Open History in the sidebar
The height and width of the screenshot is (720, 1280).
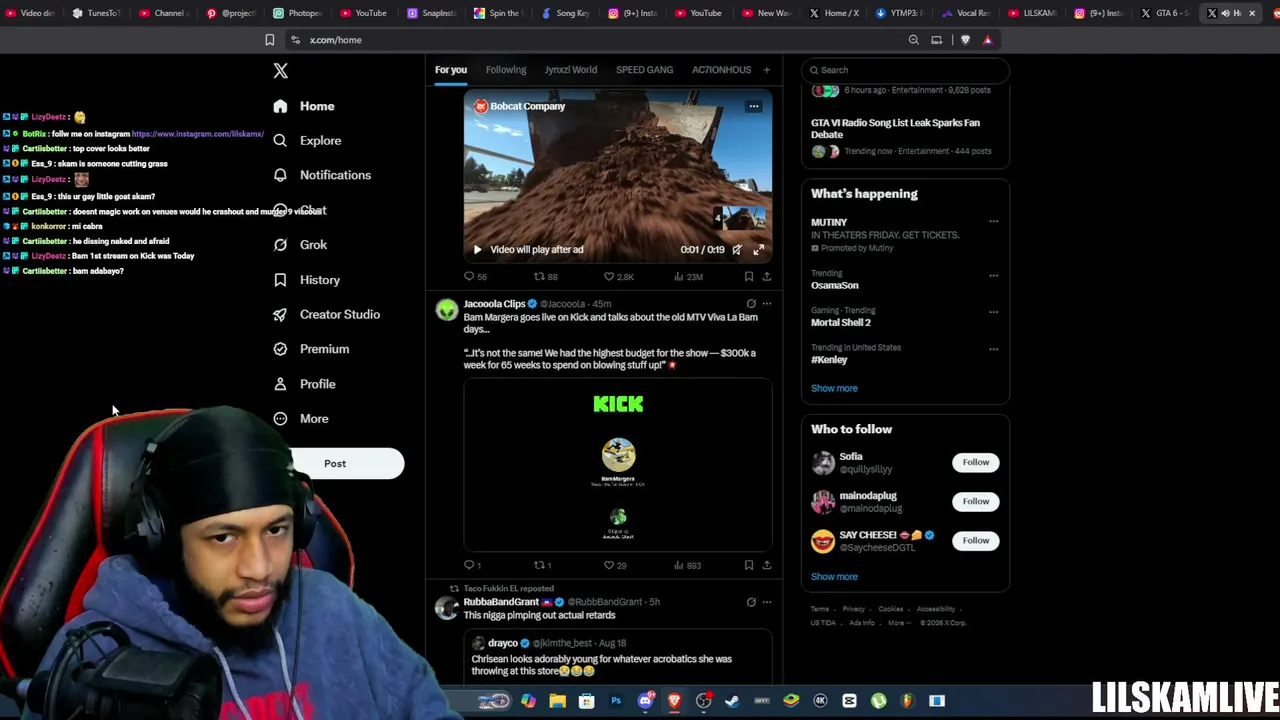coord(306,280)
